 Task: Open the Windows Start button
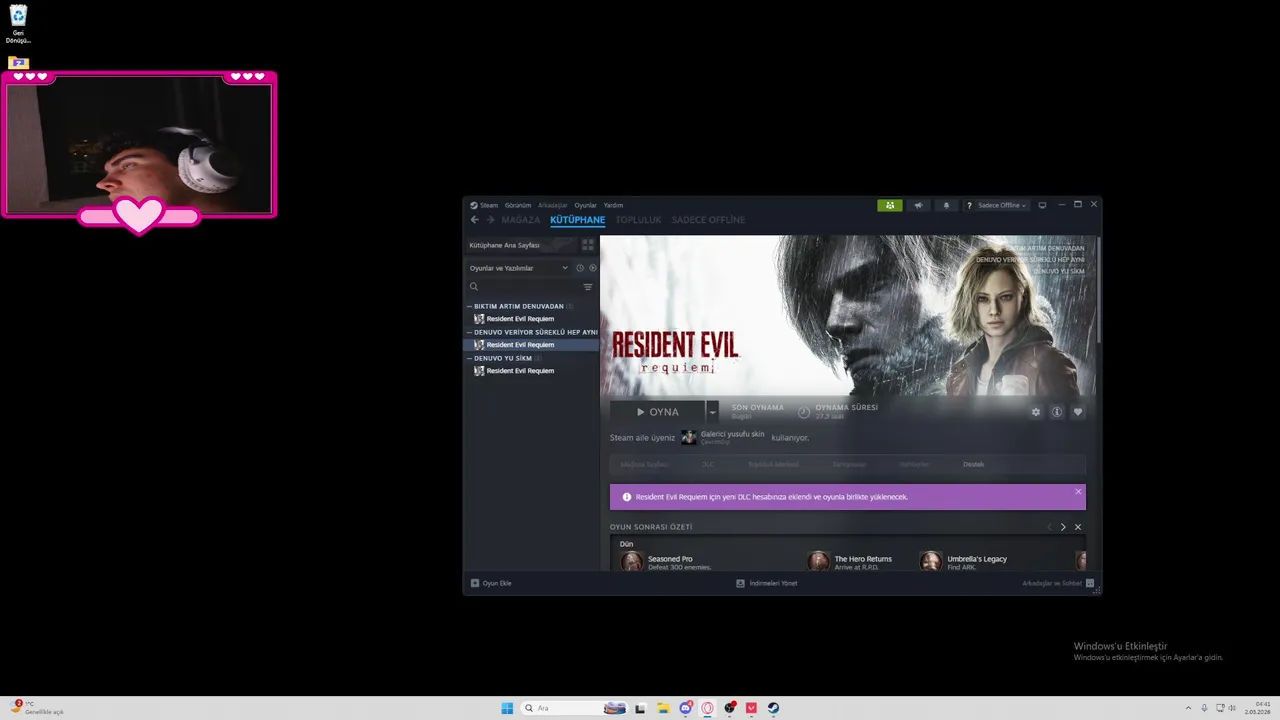pos(507,708)
